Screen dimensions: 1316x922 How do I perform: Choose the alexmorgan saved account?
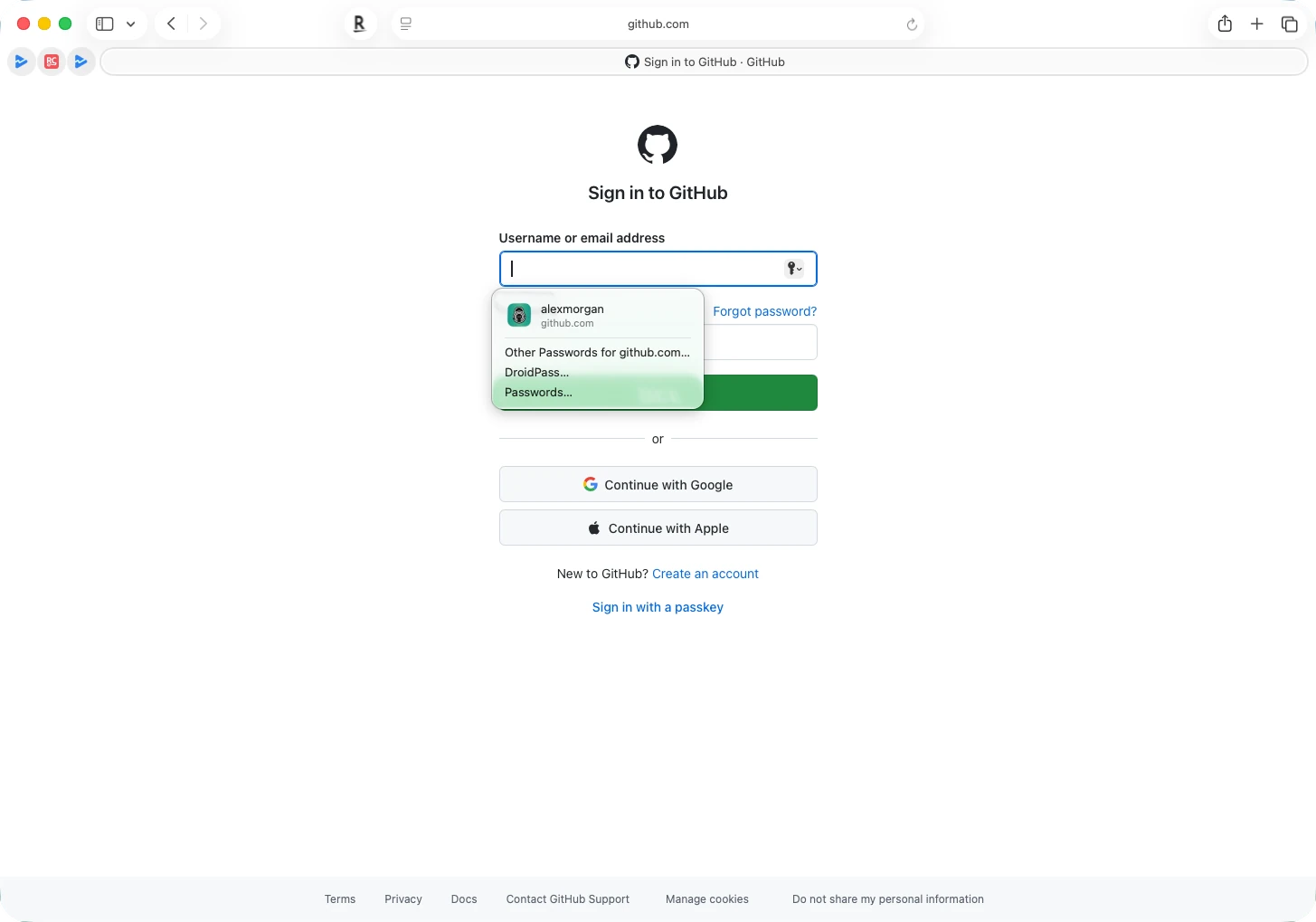click(x=598, y=315)
